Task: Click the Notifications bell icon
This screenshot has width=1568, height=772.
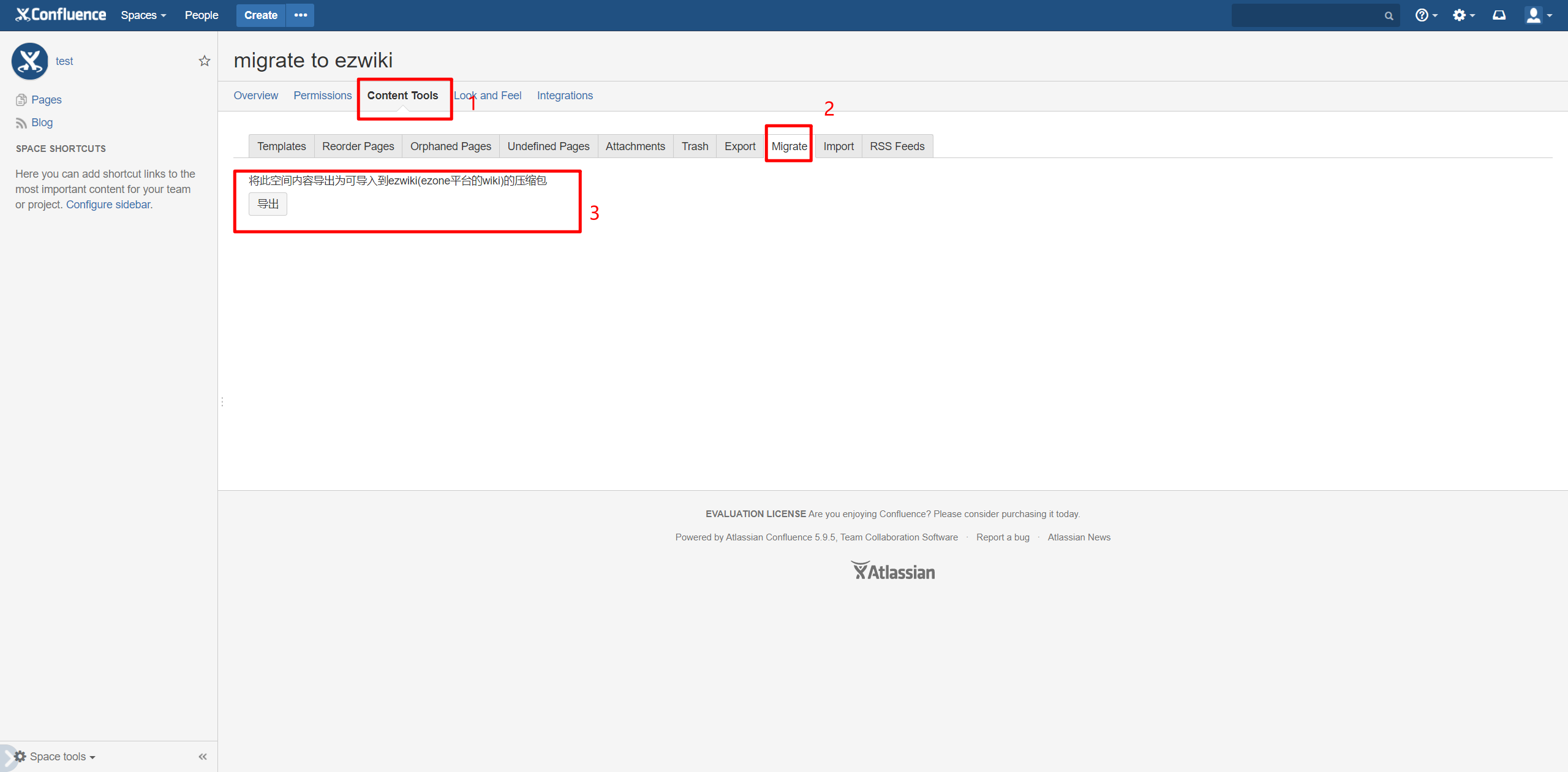Action: [x=1500, y=15]
